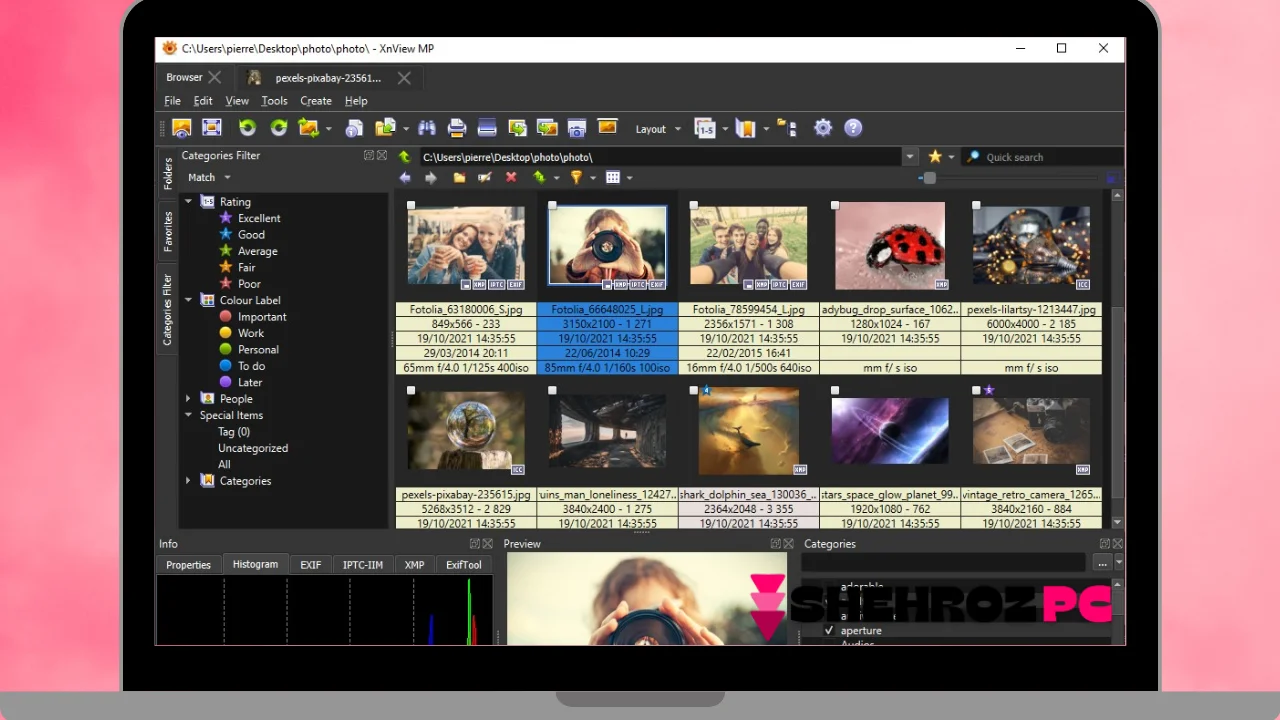Tick checkbox on pexels-pixabay-235615.jpg thumbnail
This screenshot has width=1280, height=720.
tap(412, 391)
